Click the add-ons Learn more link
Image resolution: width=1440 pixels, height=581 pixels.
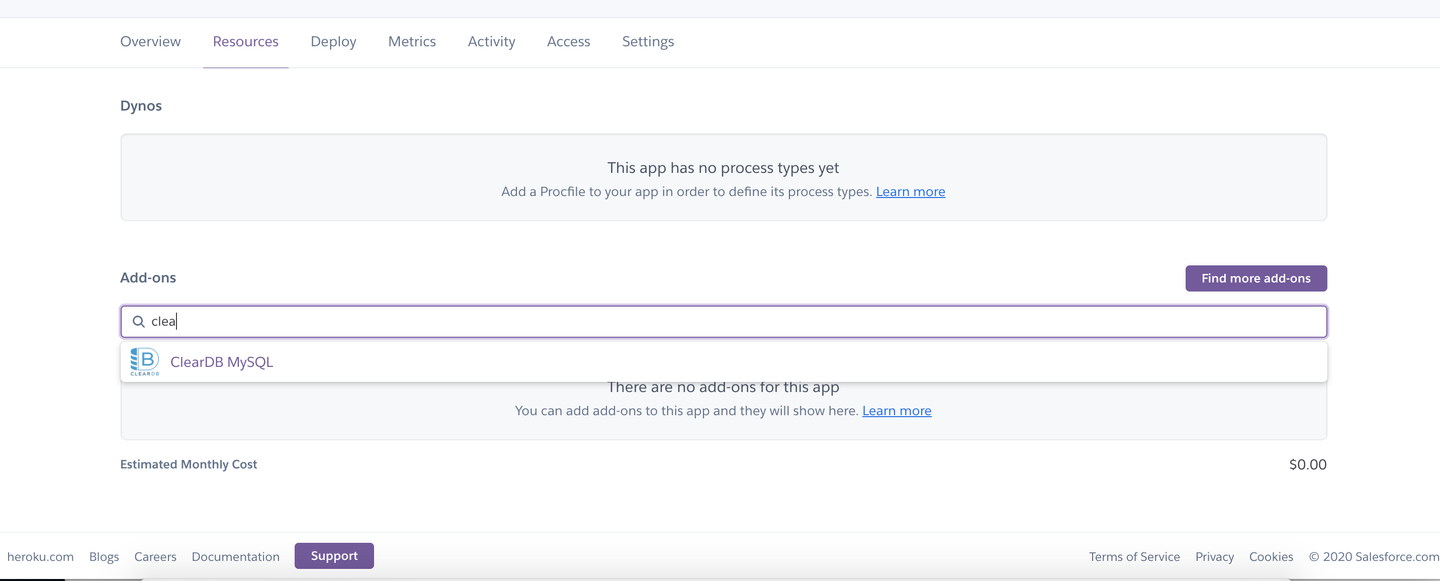tap(896, 411)
